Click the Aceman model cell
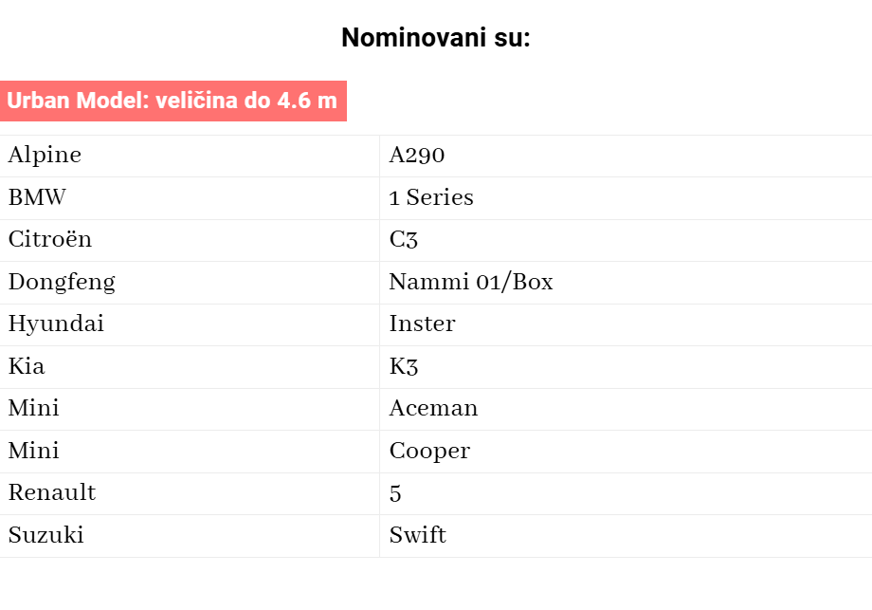872x610 pixels. coord(626,409)
